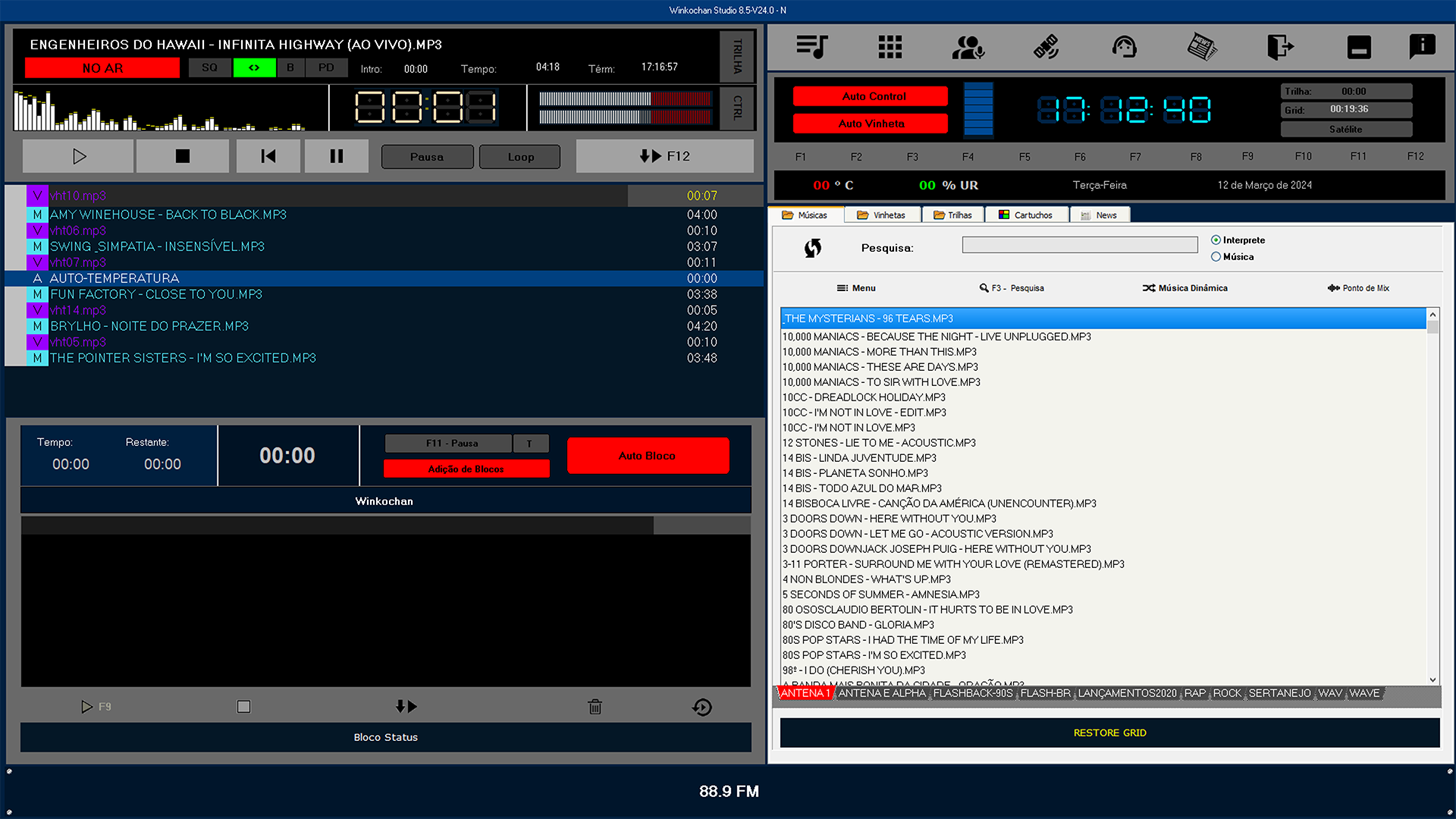Toggle Auto Bloco
1456x819 pixels.
click(648, 456)
